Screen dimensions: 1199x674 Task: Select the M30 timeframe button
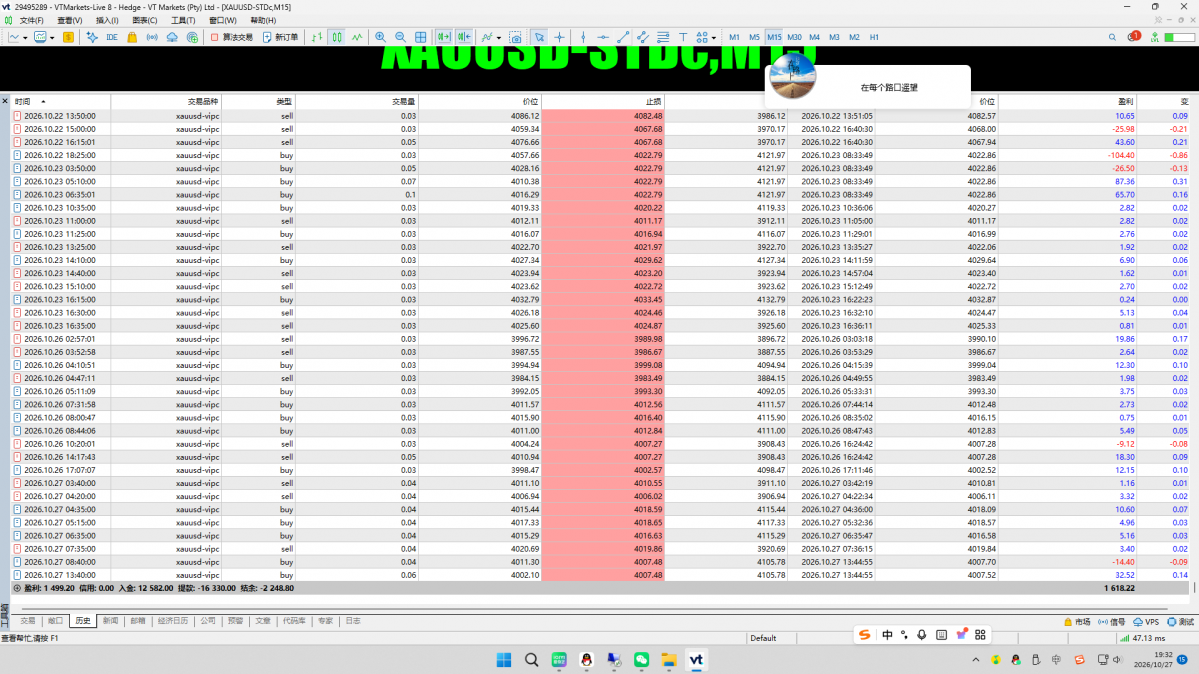(794, 37)
